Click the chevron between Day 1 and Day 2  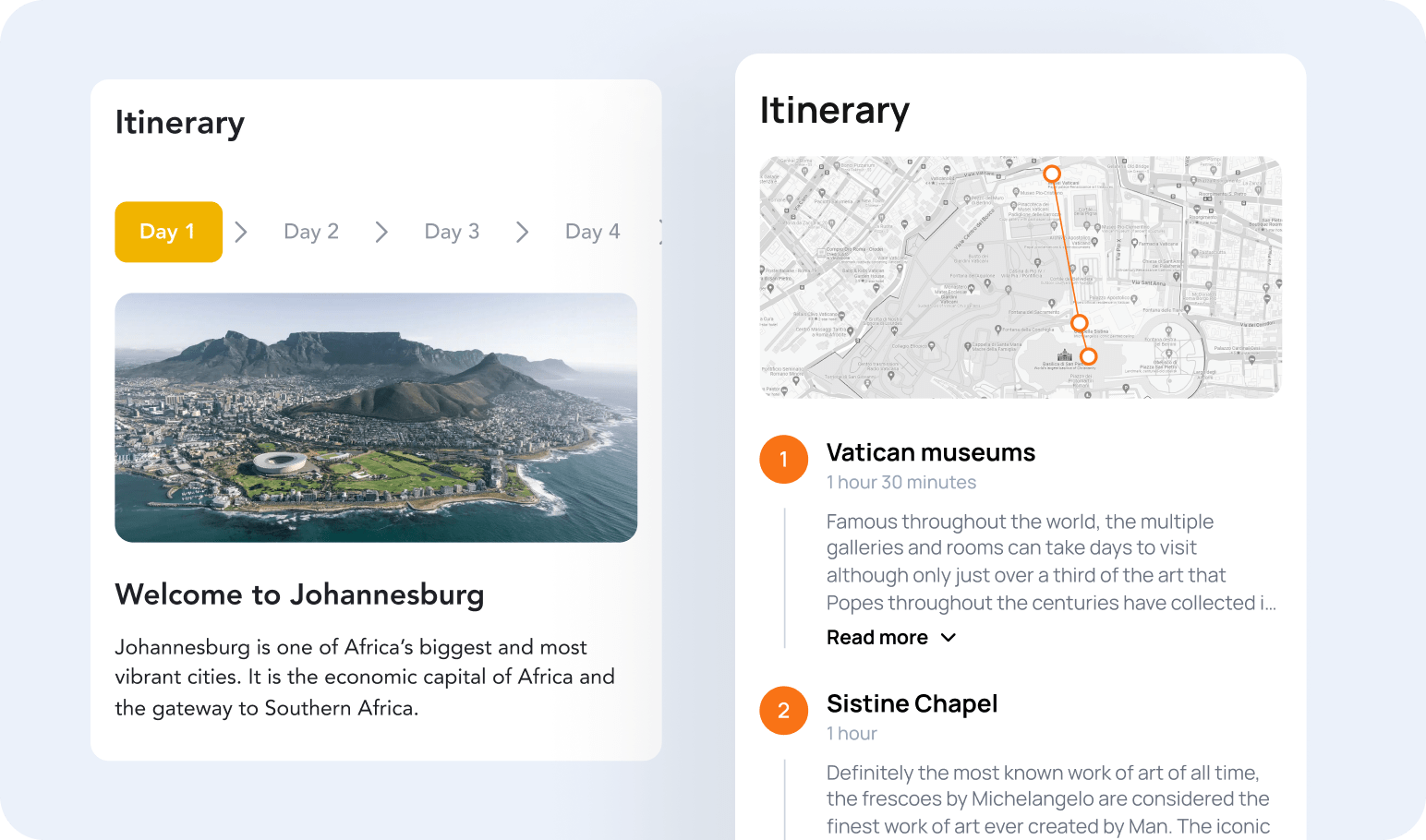(241, 232)
